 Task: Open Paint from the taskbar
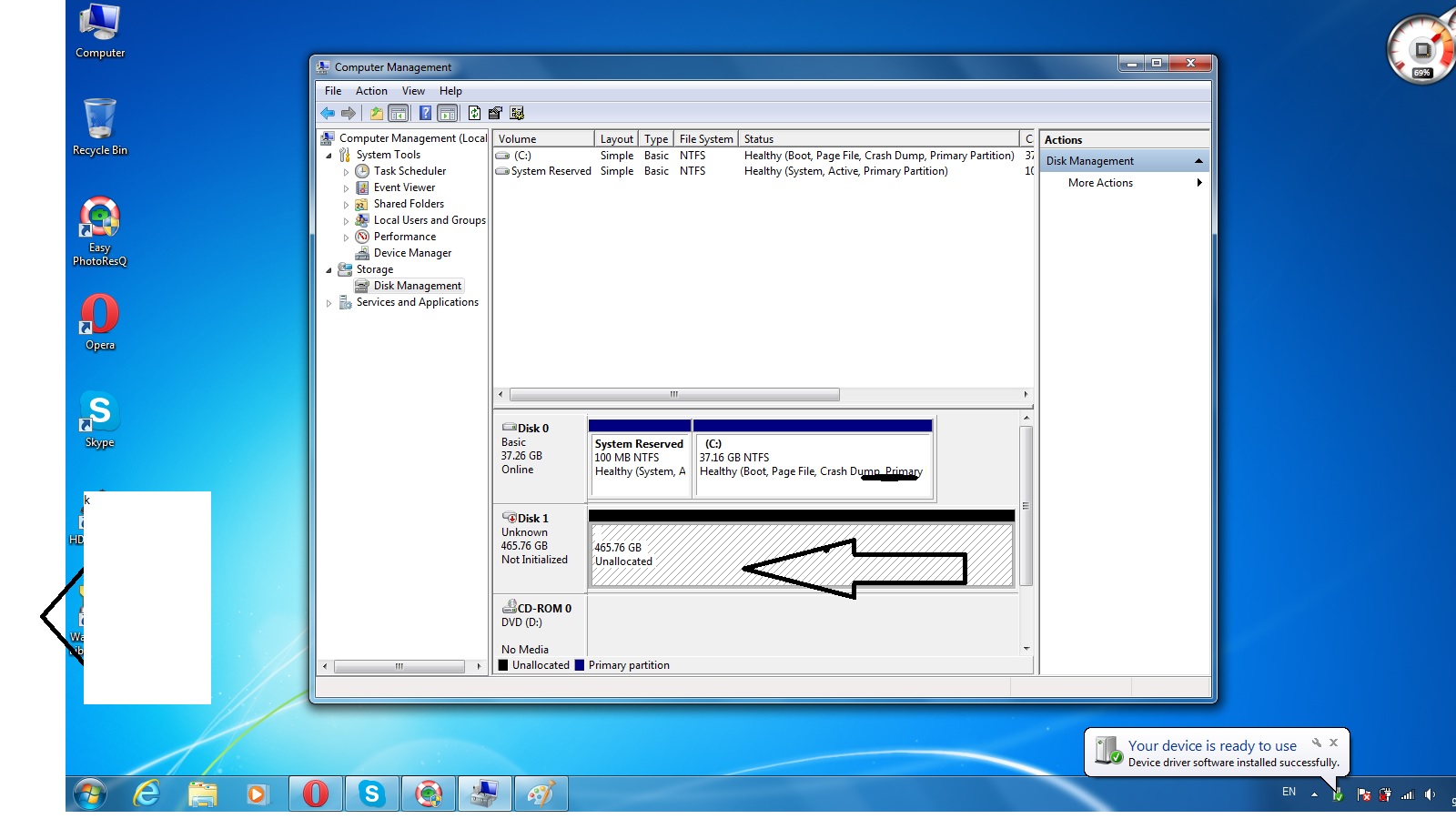(x=541, y=794)
